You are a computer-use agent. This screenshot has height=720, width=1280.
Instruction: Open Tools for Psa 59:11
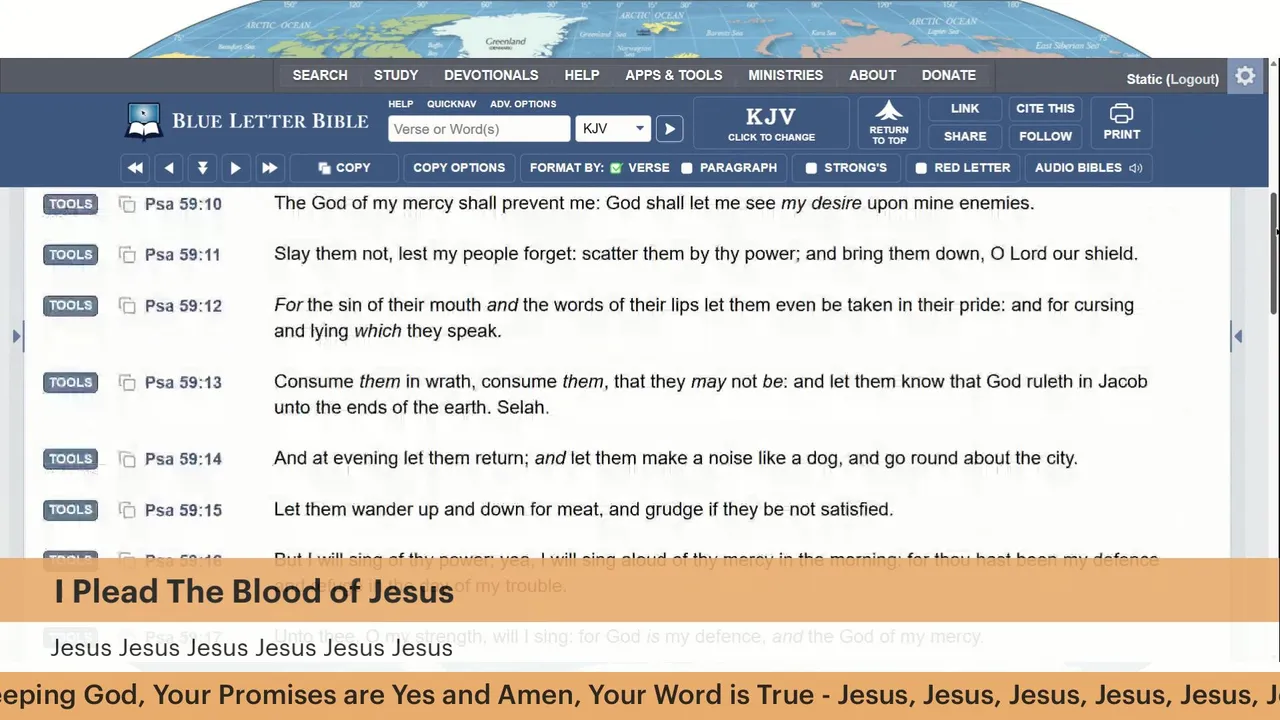70,255
